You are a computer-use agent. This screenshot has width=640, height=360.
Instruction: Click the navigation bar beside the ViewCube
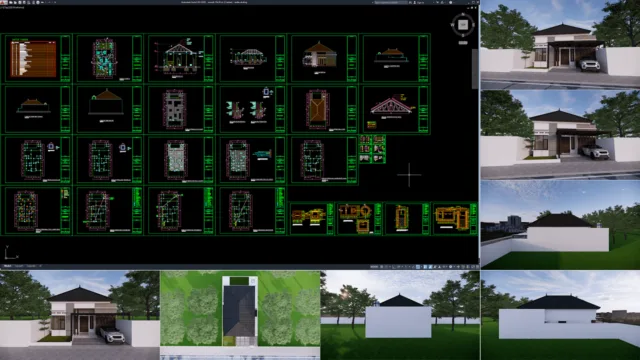coord(475,69)
